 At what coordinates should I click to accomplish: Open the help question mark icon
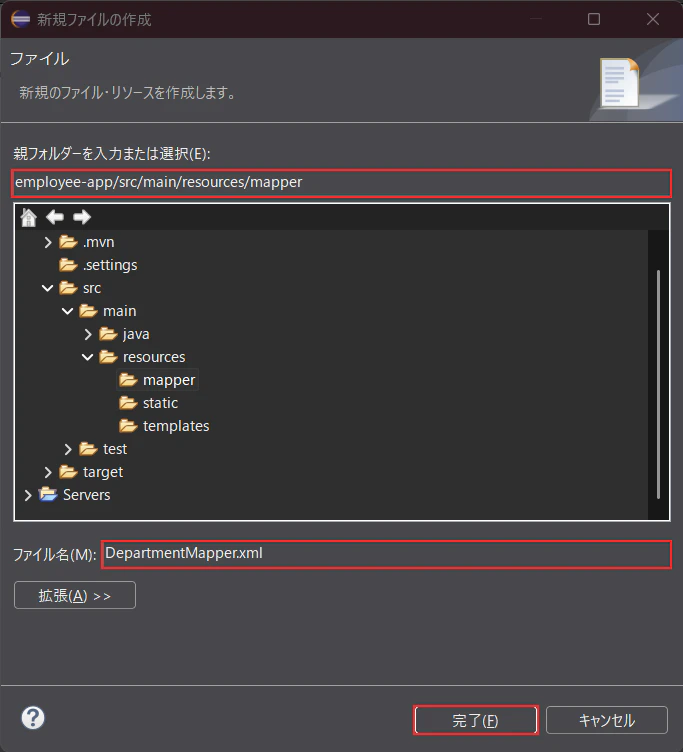pyautogui.click(x=33, y=718)
